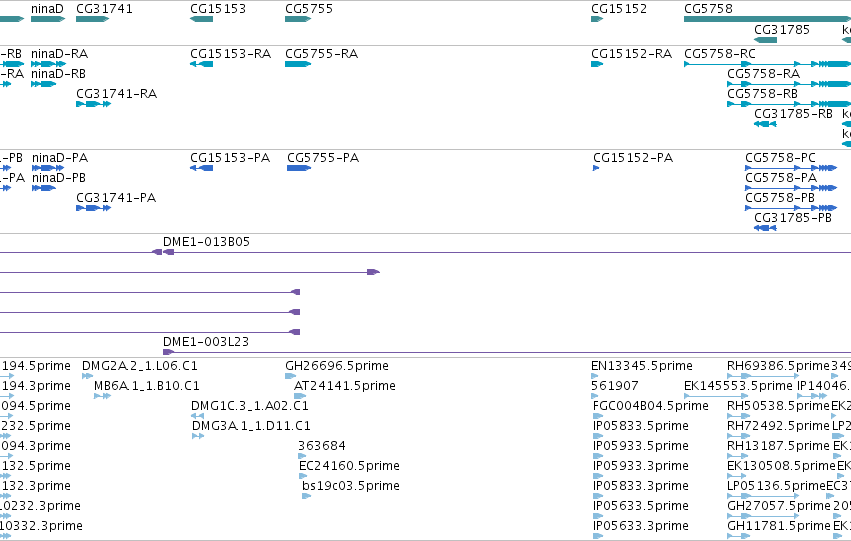Select transcript ninaD-RB
Screen dimensions: 851x541
click(x=43, y=84)
